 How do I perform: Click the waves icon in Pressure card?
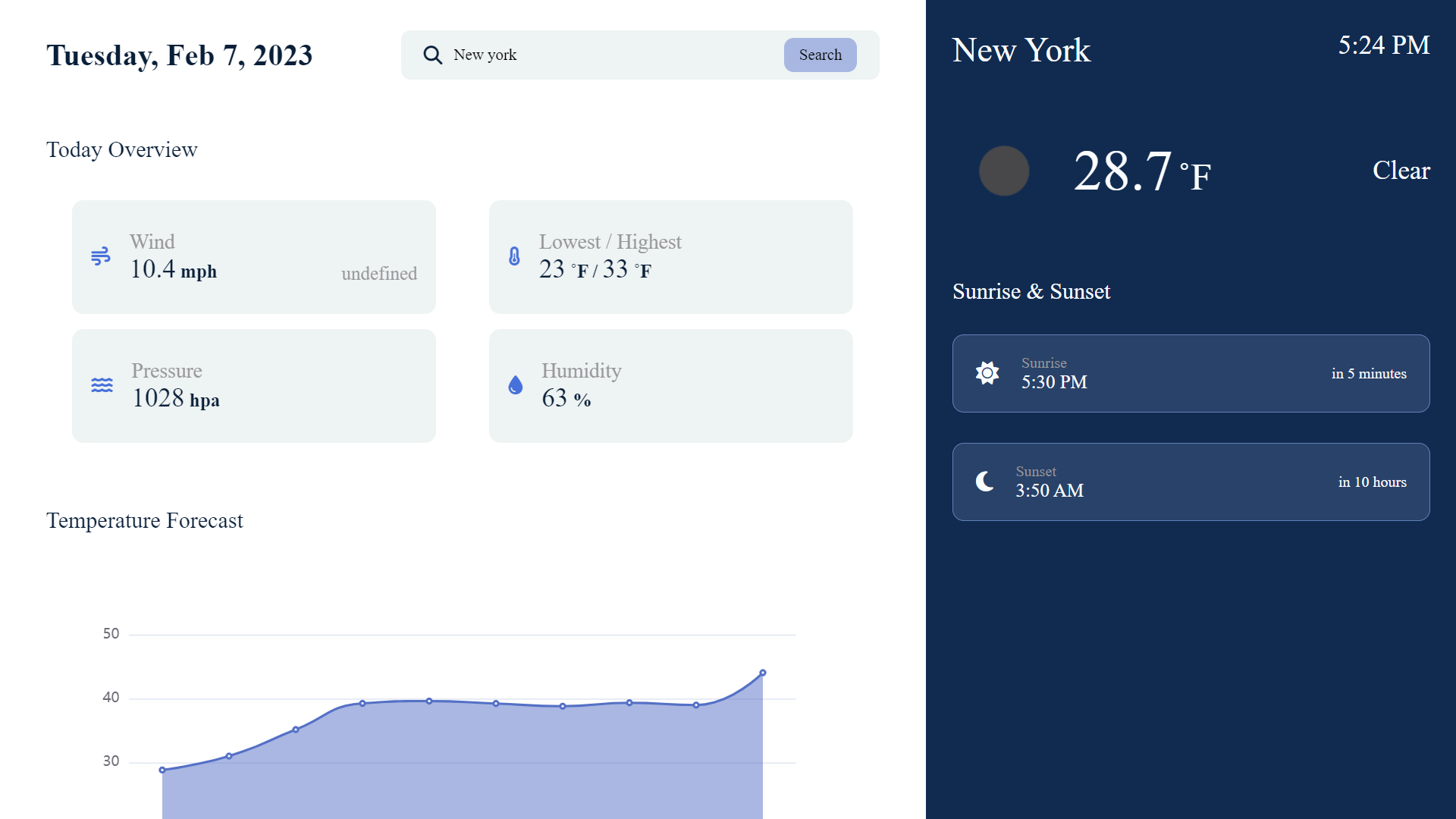pos(102,385)
